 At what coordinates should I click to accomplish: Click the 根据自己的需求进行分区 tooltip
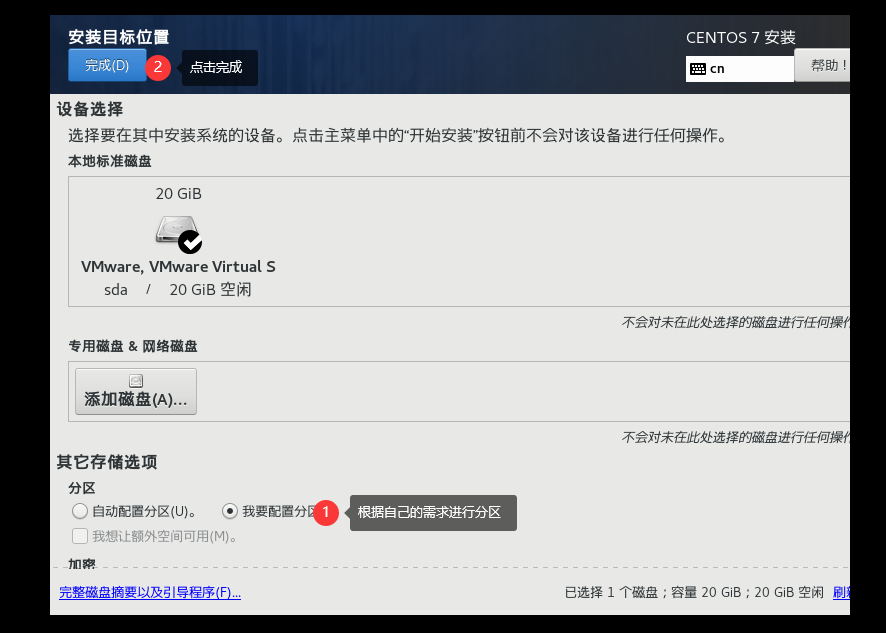coord(431,512)
